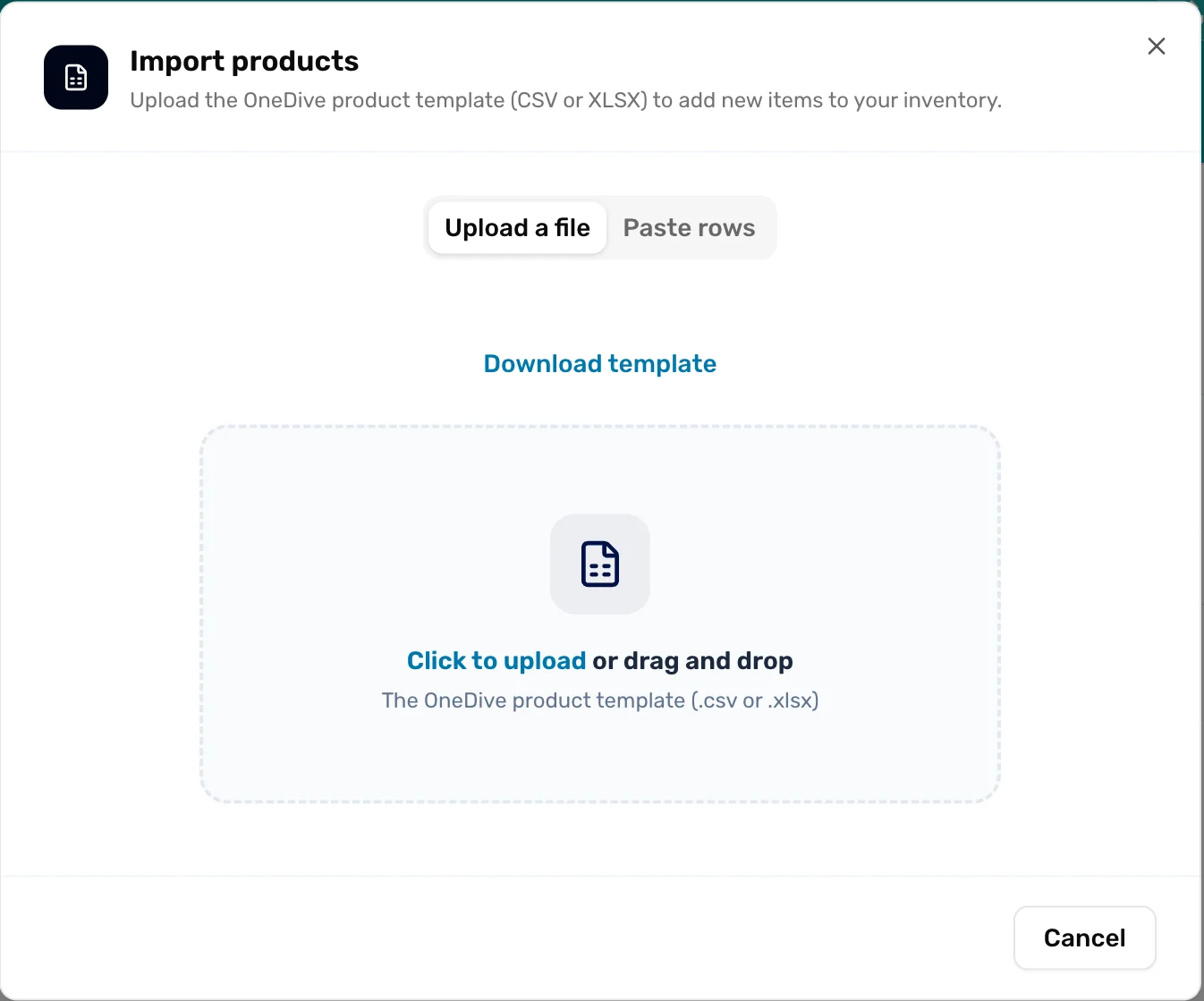Switch to the Upload a file tab
This screenshot has height=1001, width=1204.
(x=517, y=228)
